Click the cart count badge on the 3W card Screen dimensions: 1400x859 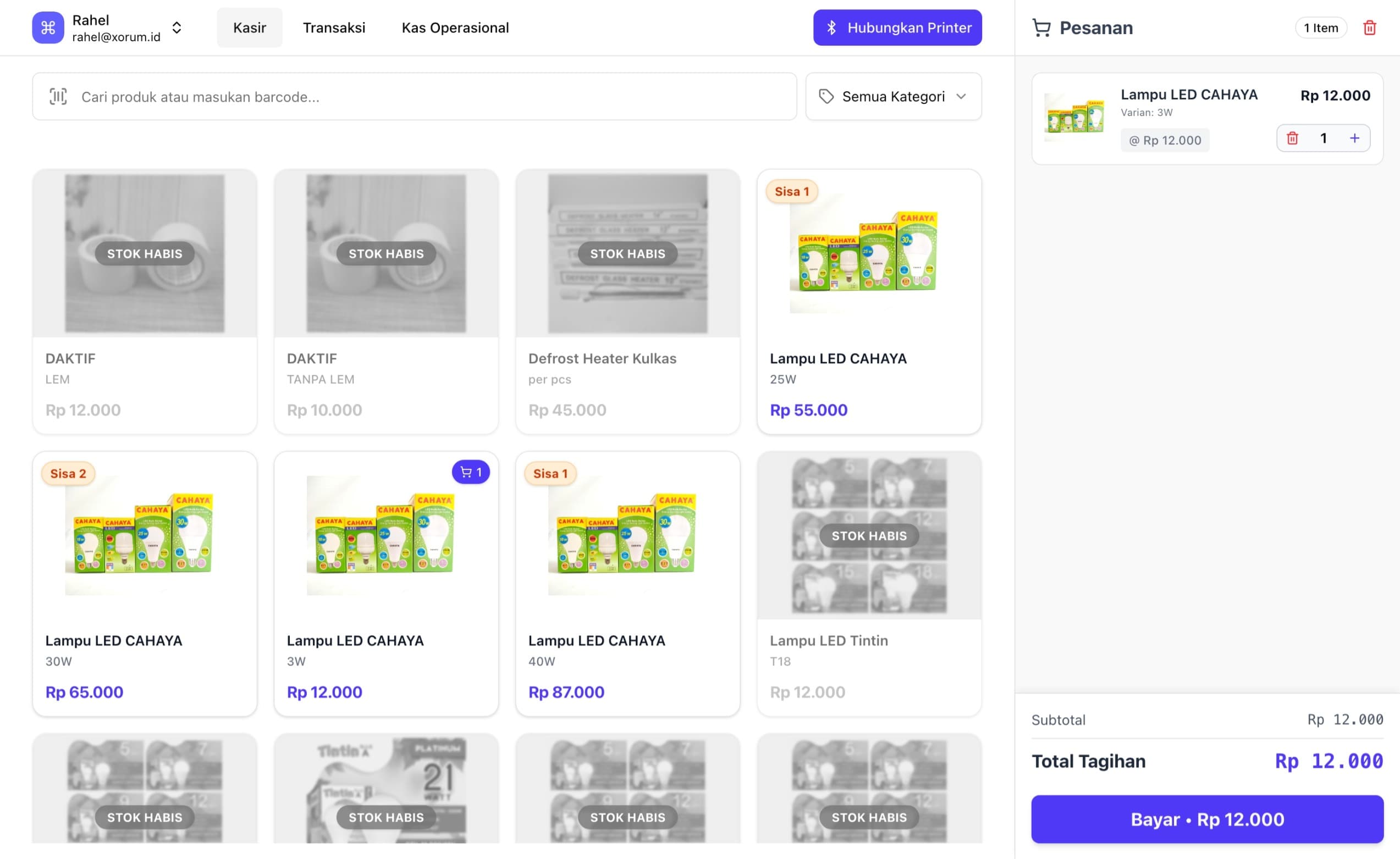coord(471,472)
